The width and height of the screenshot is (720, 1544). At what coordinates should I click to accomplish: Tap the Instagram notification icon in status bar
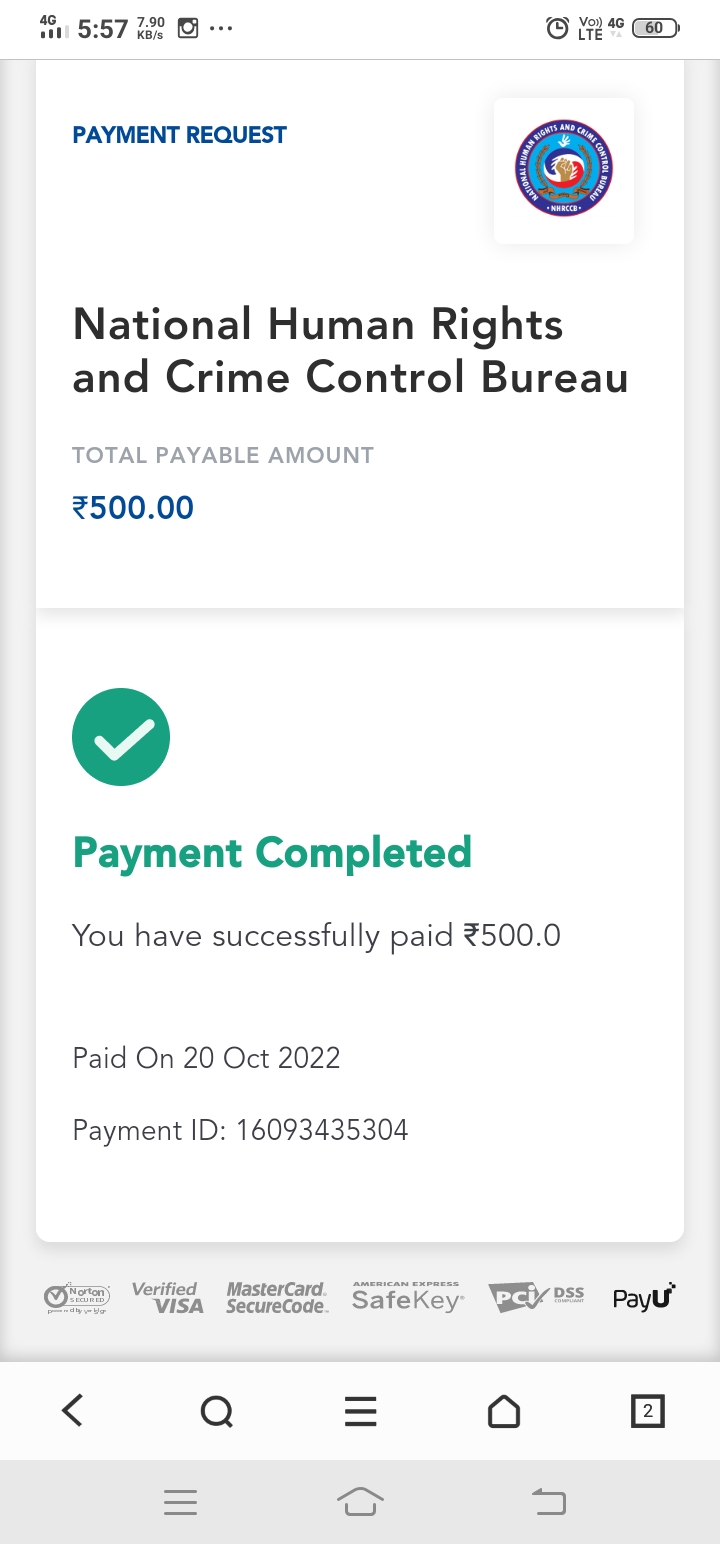click(x=187, y=28)
